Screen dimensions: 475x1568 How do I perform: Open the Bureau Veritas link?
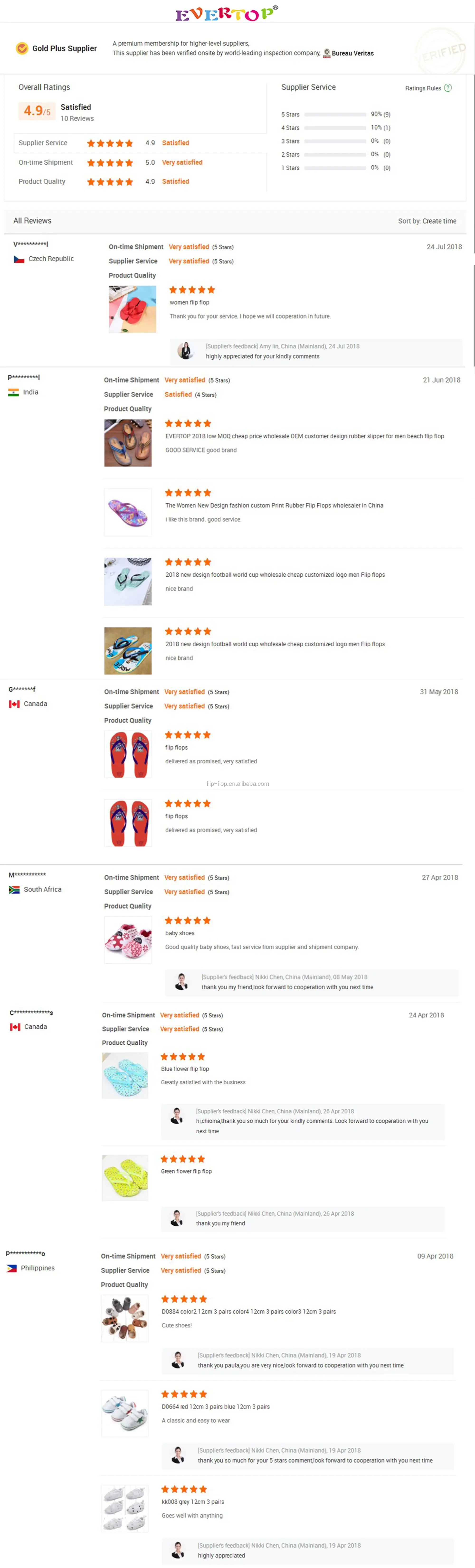[x=353, y=54]
